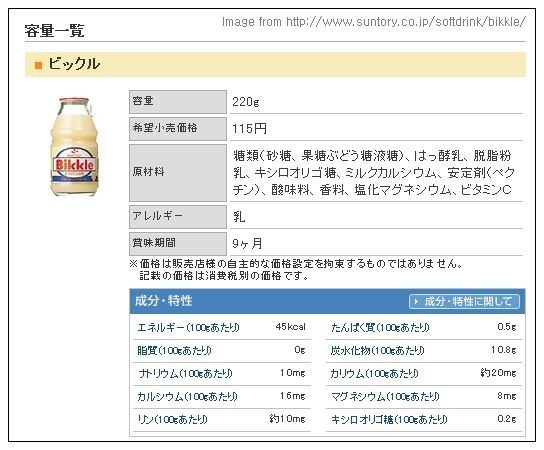Image resolution: width=544 pixels, height=450 pixels.
Task: Click the ingredients text starting with 糖類
Action: [373, 173]
